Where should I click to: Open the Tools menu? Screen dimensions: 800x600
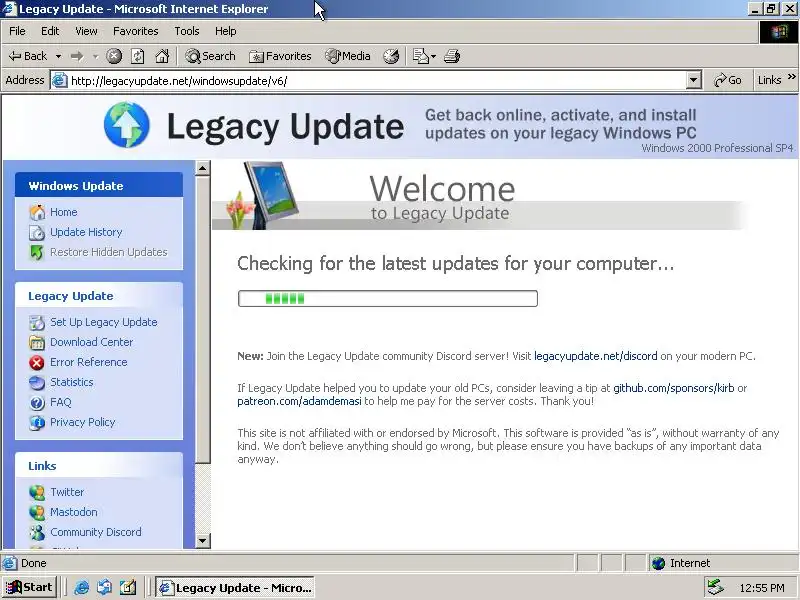pos(187,31)
